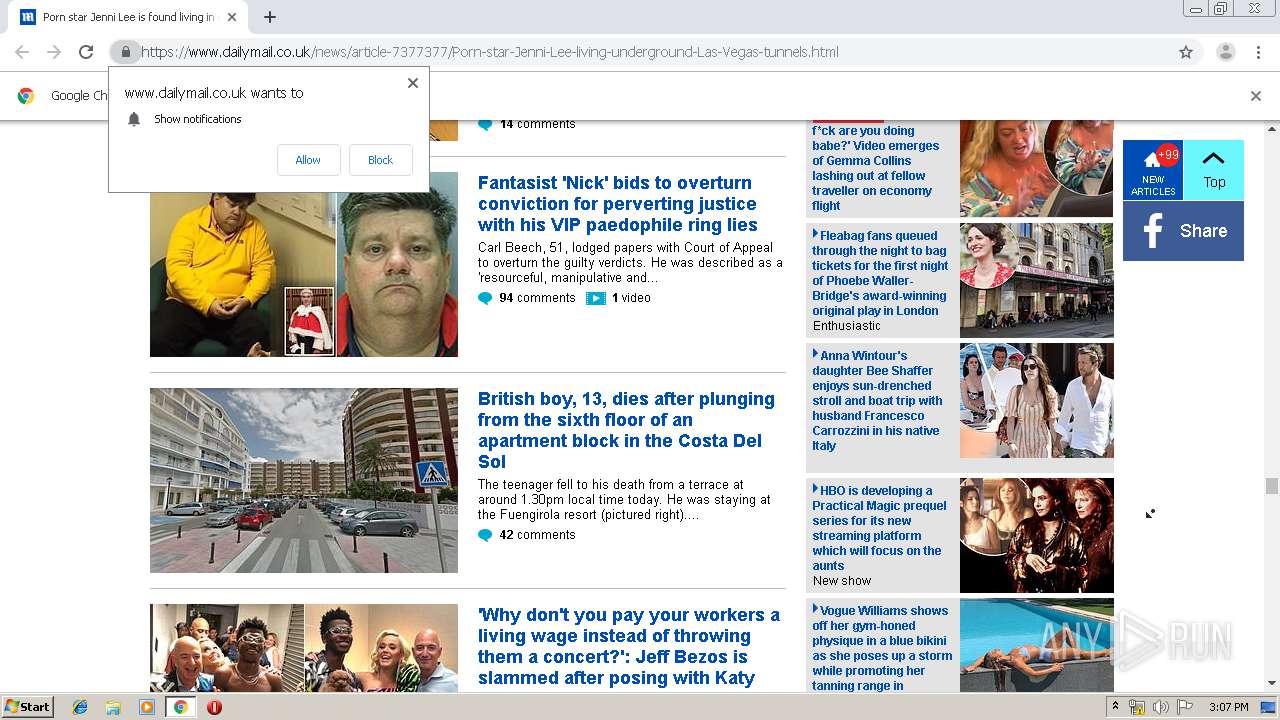Open Gemma Collins video story link
The height and width of the screenshot is (720, 1280).
pyautogui.click(x=876, y=168)
